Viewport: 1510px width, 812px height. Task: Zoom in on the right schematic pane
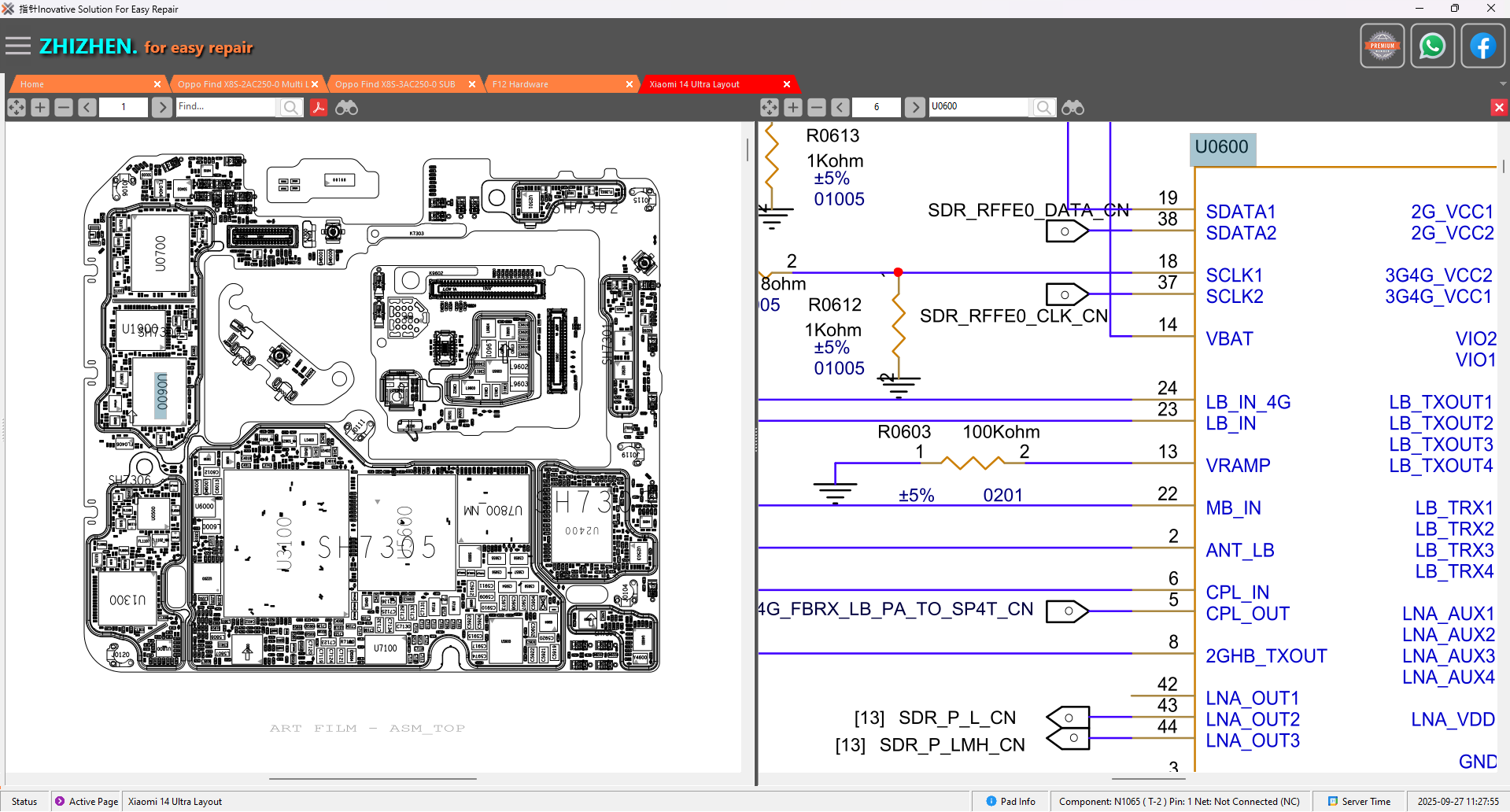793,107
